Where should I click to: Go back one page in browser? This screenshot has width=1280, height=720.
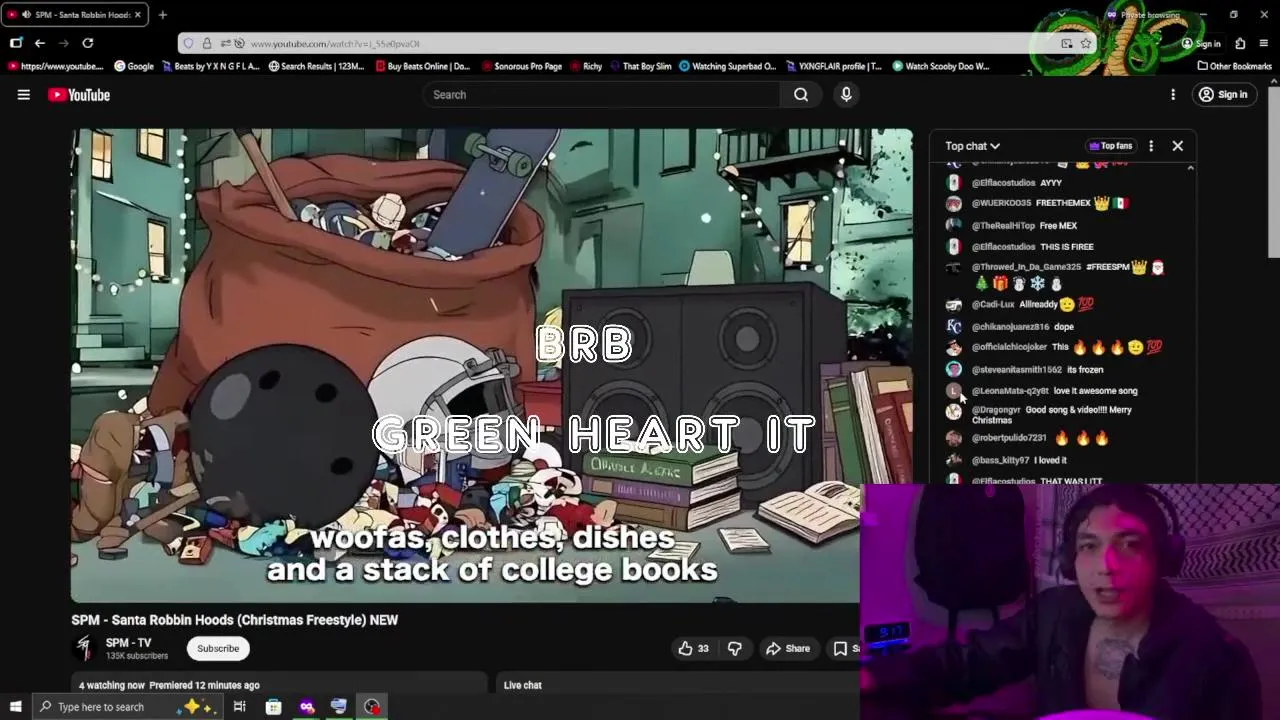(x=39, y=43)
